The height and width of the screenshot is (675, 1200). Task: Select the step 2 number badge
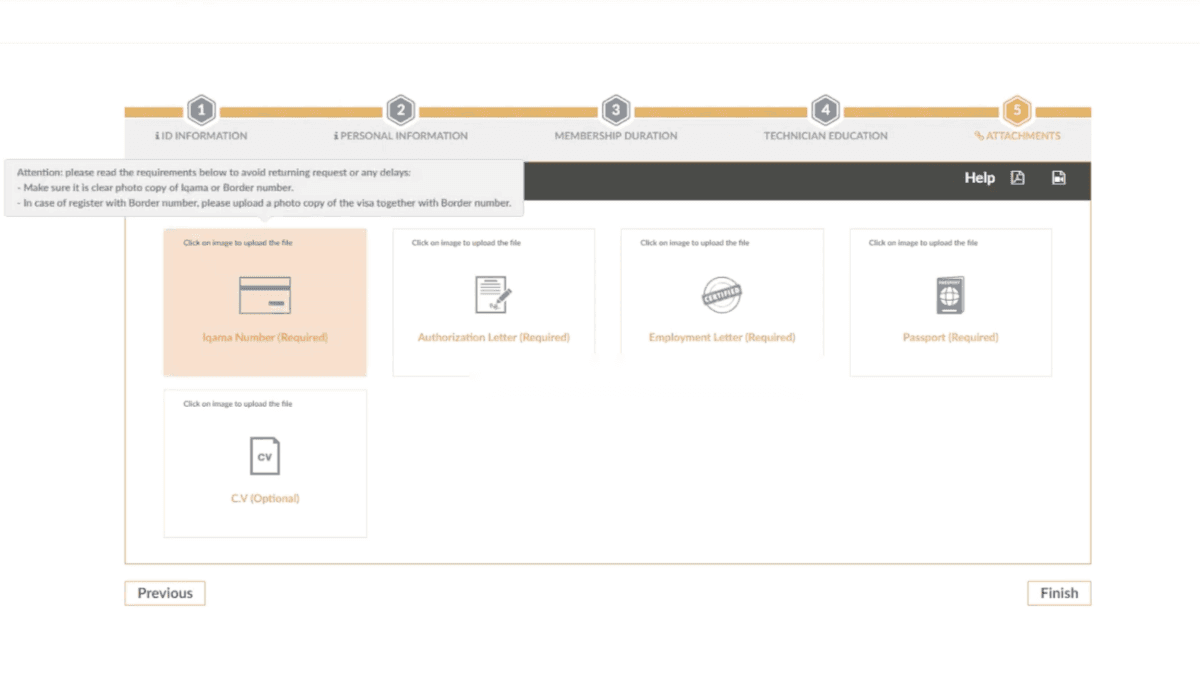(401, 110)
